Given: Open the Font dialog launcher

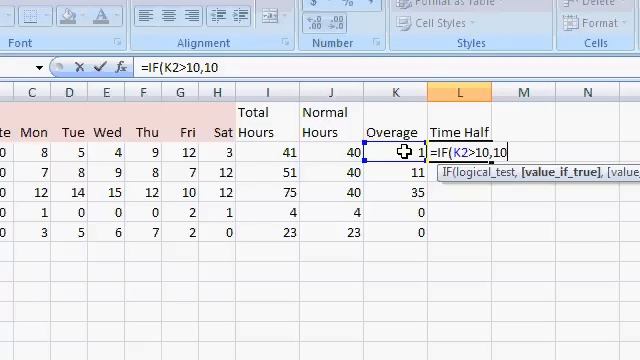Looking at the screenshot, I should click(118, 42).
